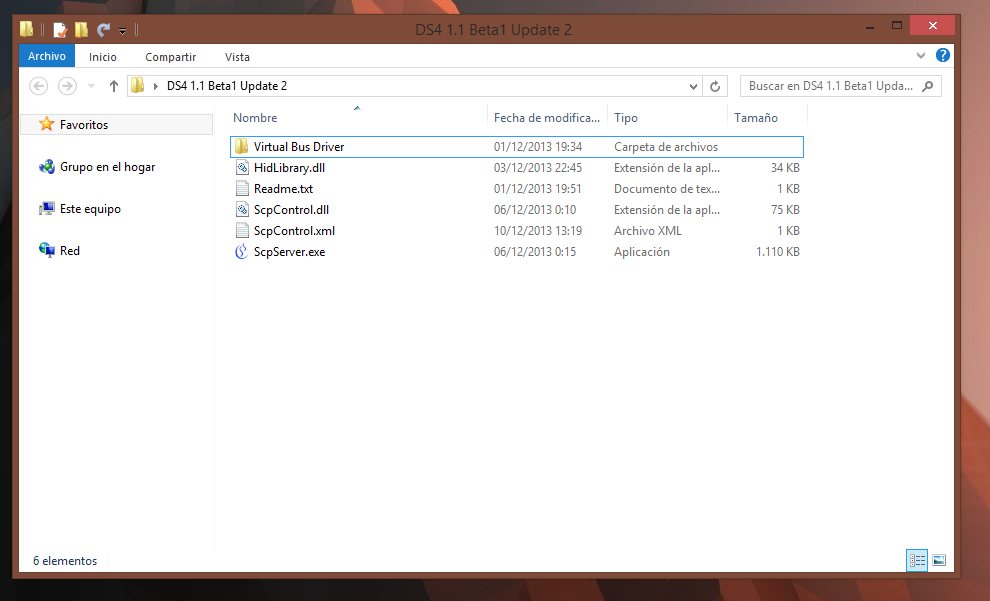This screenshot has height=601, width=990.
Task: Open Explorer help with the question mark
Action: point(943,56)
